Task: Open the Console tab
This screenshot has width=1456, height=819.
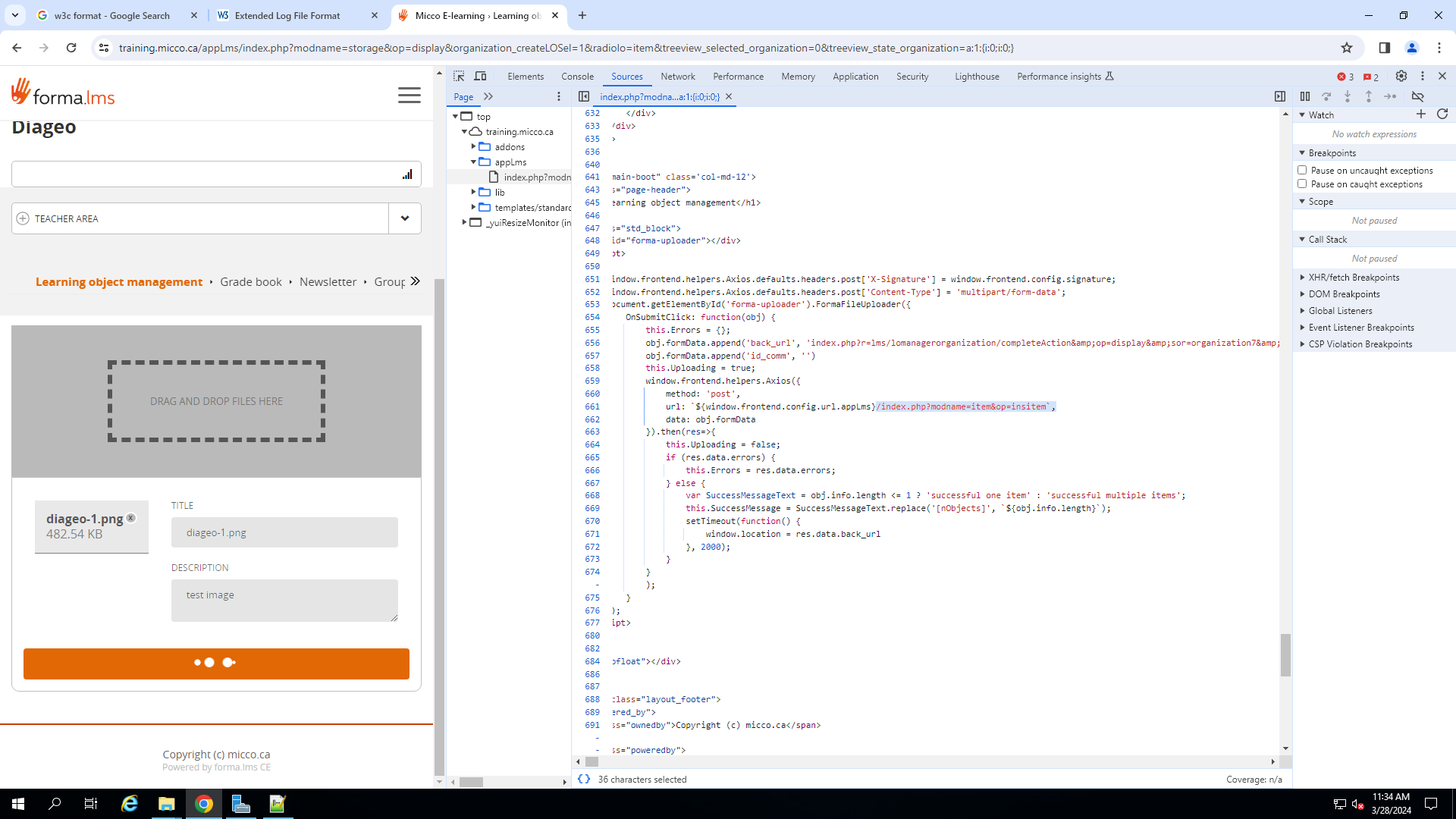Action: pos(577,77)
